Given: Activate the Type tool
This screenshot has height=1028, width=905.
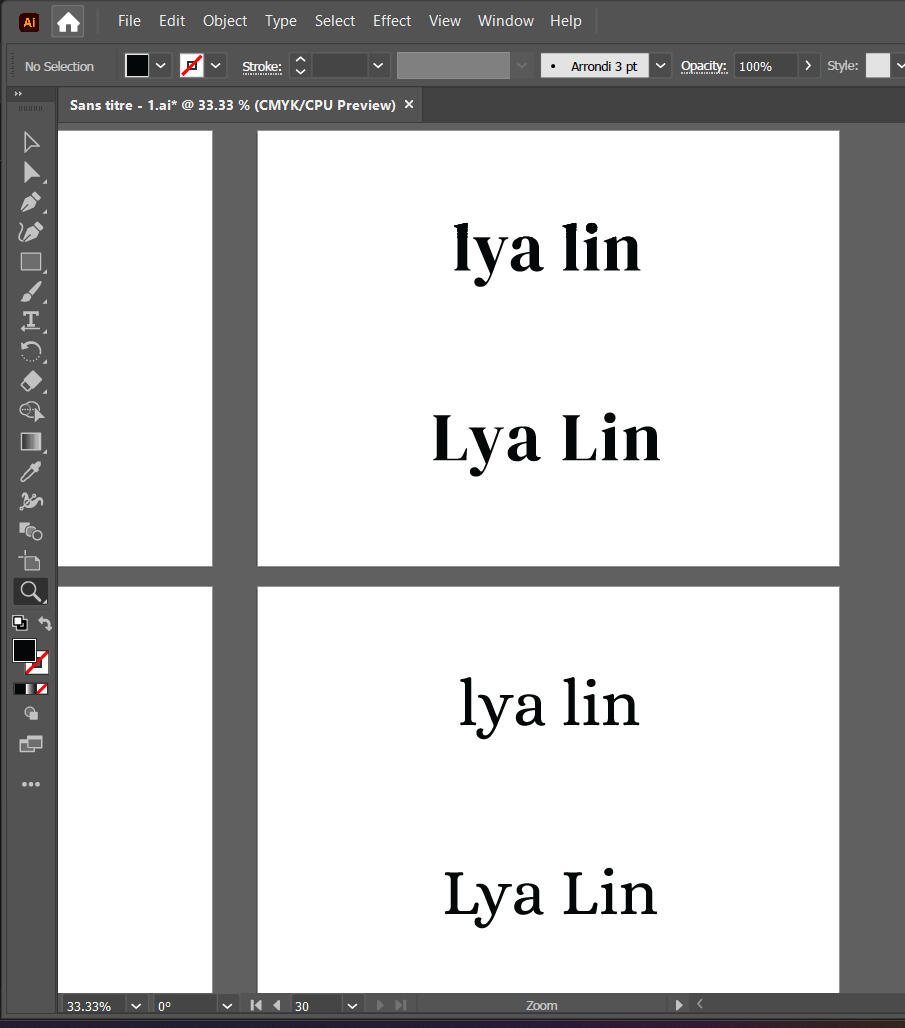Looking at the screenshot, I should (31, 321).
